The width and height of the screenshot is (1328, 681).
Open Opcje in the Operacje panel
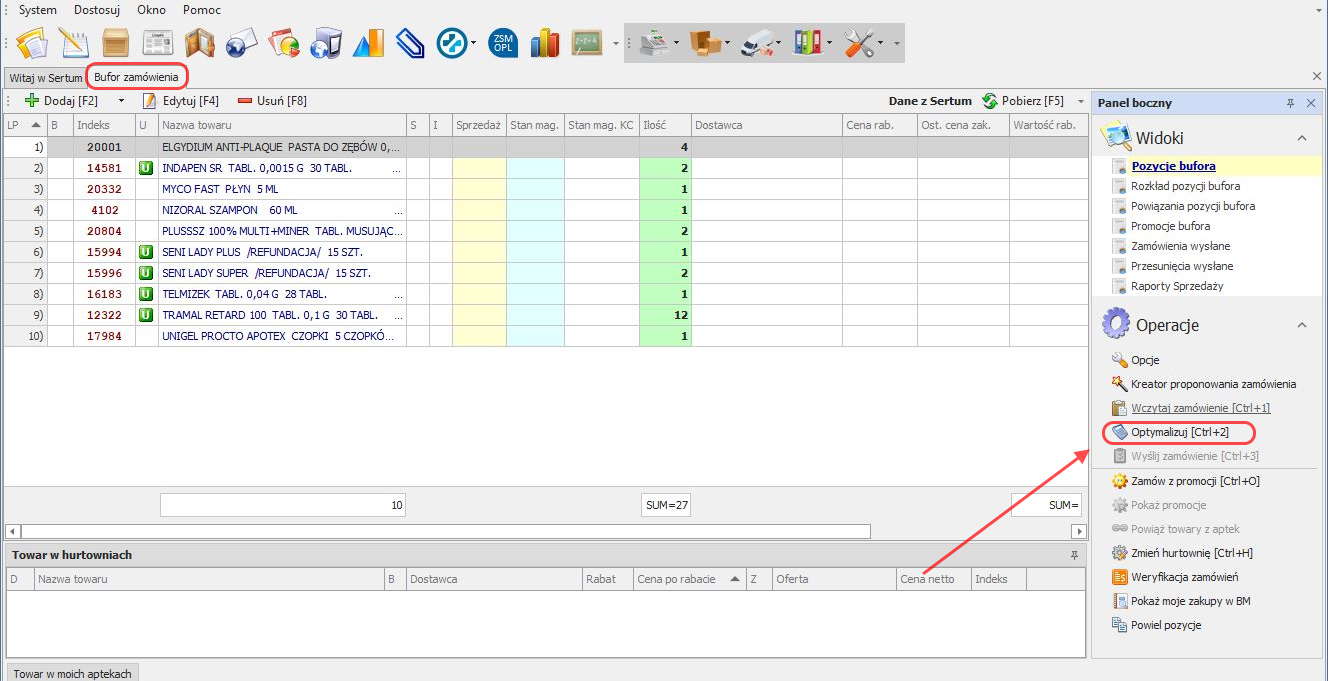point(1145,360)
